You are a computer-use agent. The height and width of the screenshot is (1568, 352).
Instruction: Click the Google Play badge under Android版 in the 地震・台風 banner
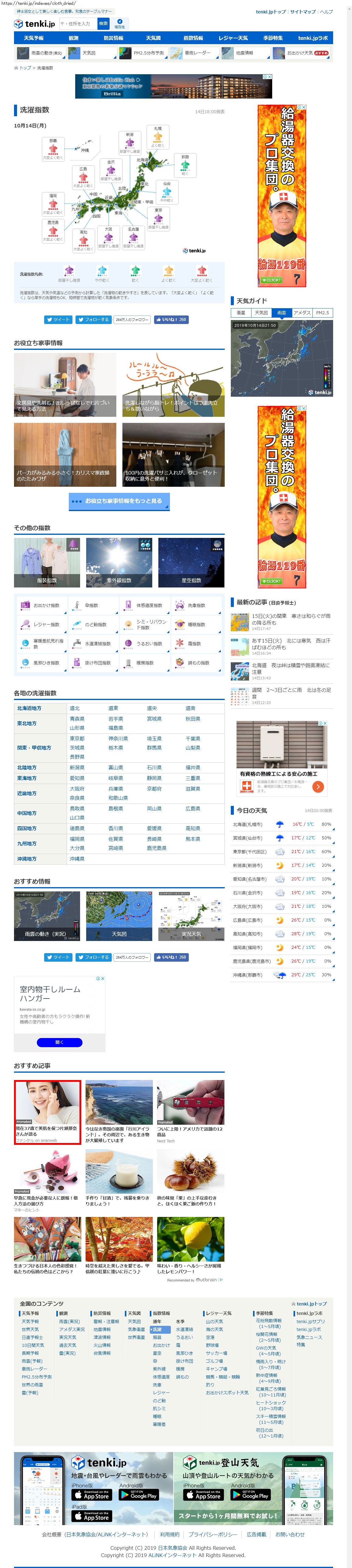point(139,1495)
